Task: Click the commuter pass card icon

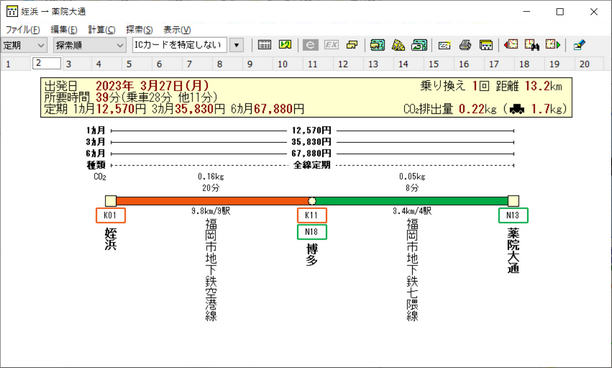Action: coord(444,45)
